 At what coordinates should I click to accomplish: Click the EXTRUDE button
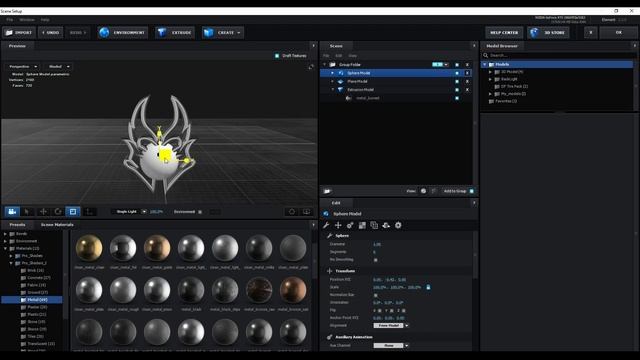tap(175, 33)
